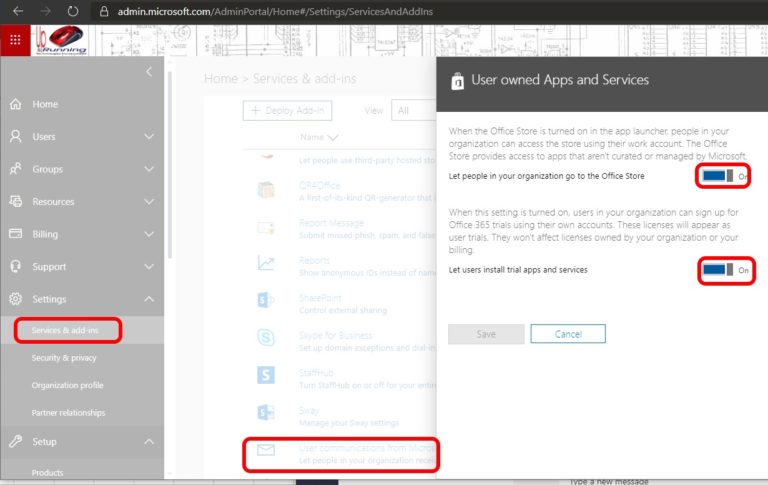Click the Deploy Add-In button
Screen dimensions: 768x485
[x=288, y=111]
